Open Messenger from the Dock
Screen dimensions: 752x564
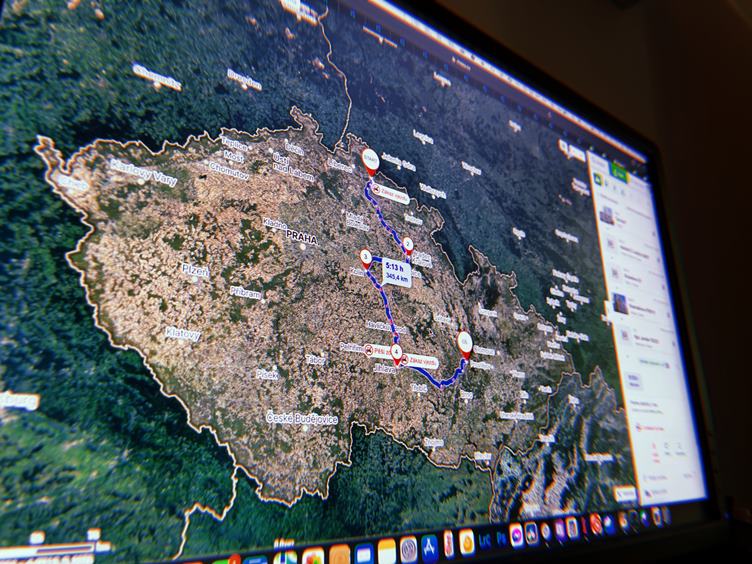pos(517,536)
